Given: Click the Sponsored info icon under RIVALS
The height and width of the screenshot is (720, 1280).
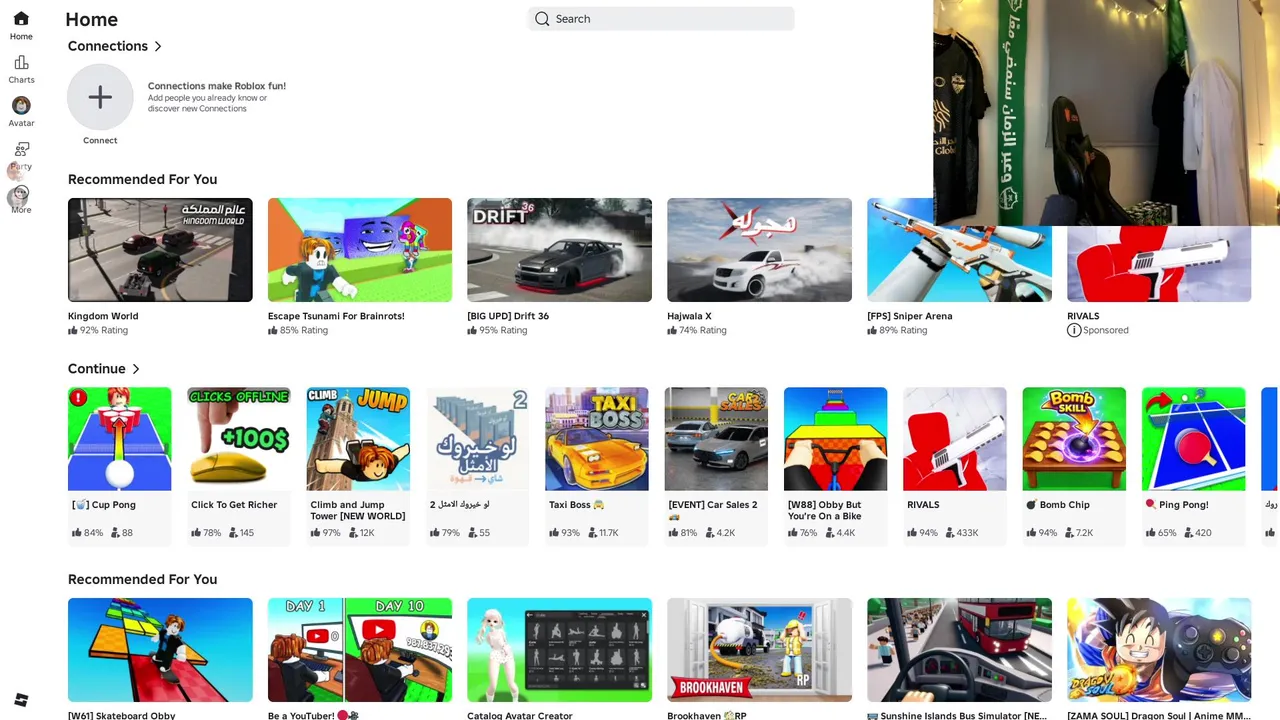Looking at the screenshot, I should tap(1074, 330).
